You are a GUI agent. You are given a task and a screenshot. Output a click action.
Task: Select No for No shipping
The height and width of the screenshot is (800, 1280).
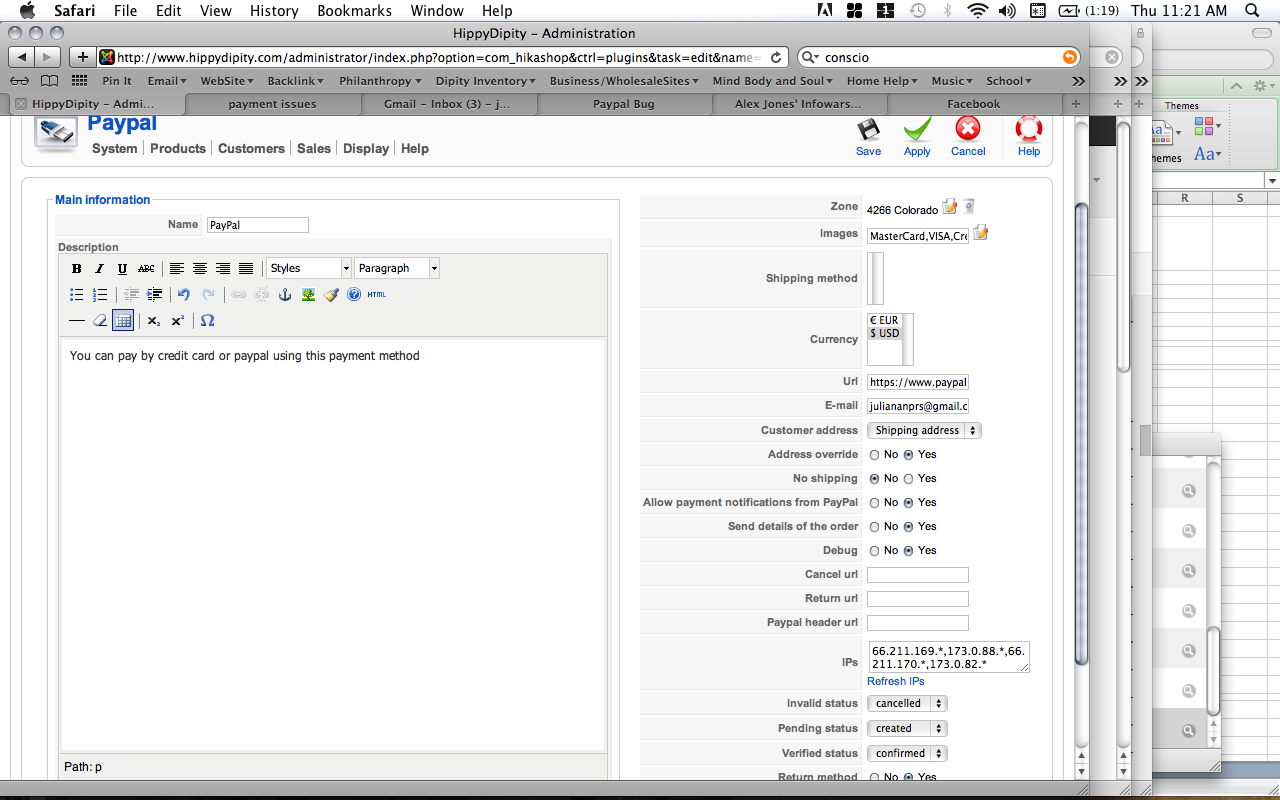click(x=875, y=479)
